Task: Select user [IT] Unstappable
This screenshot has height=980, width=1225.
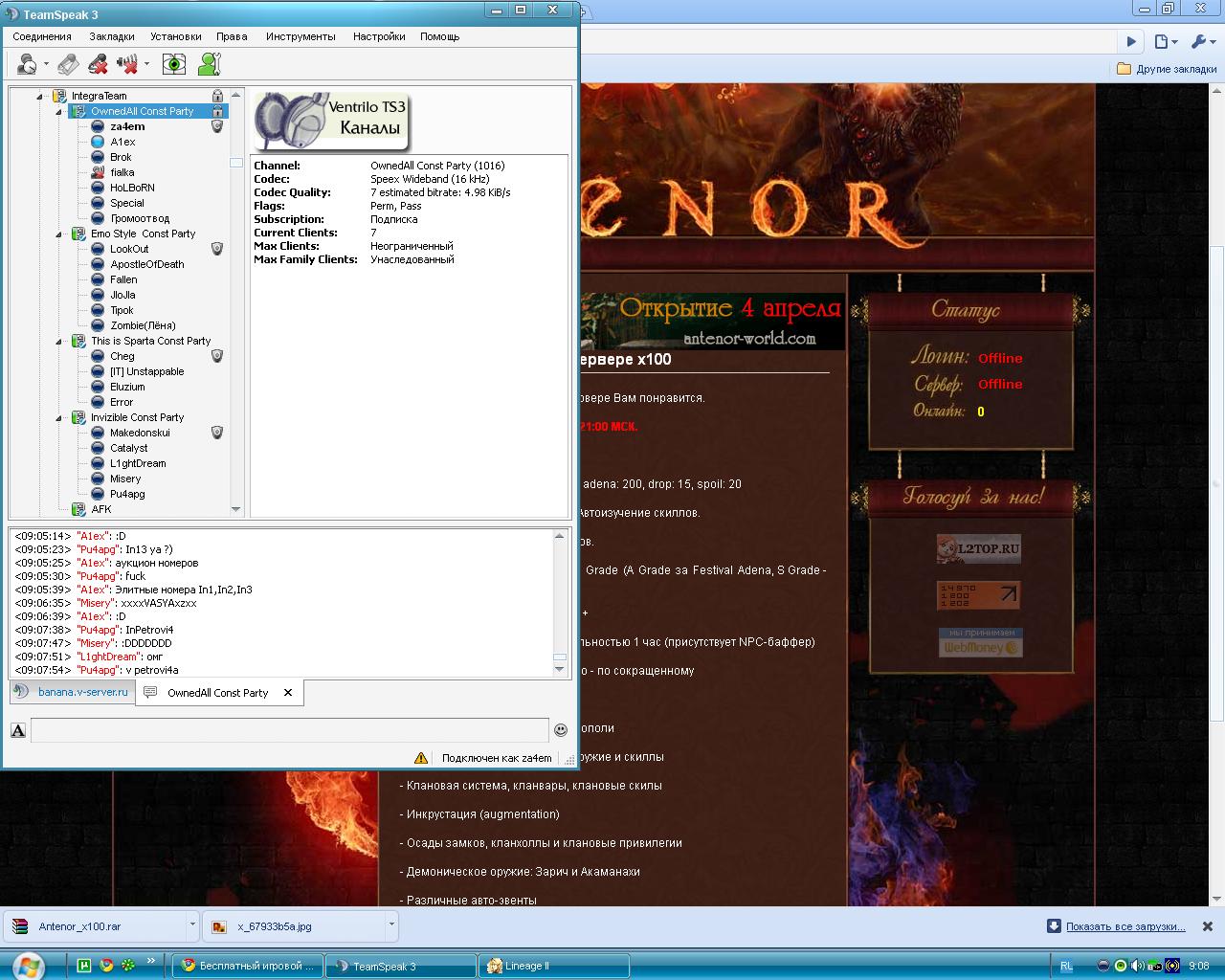Action: [147, 371]
